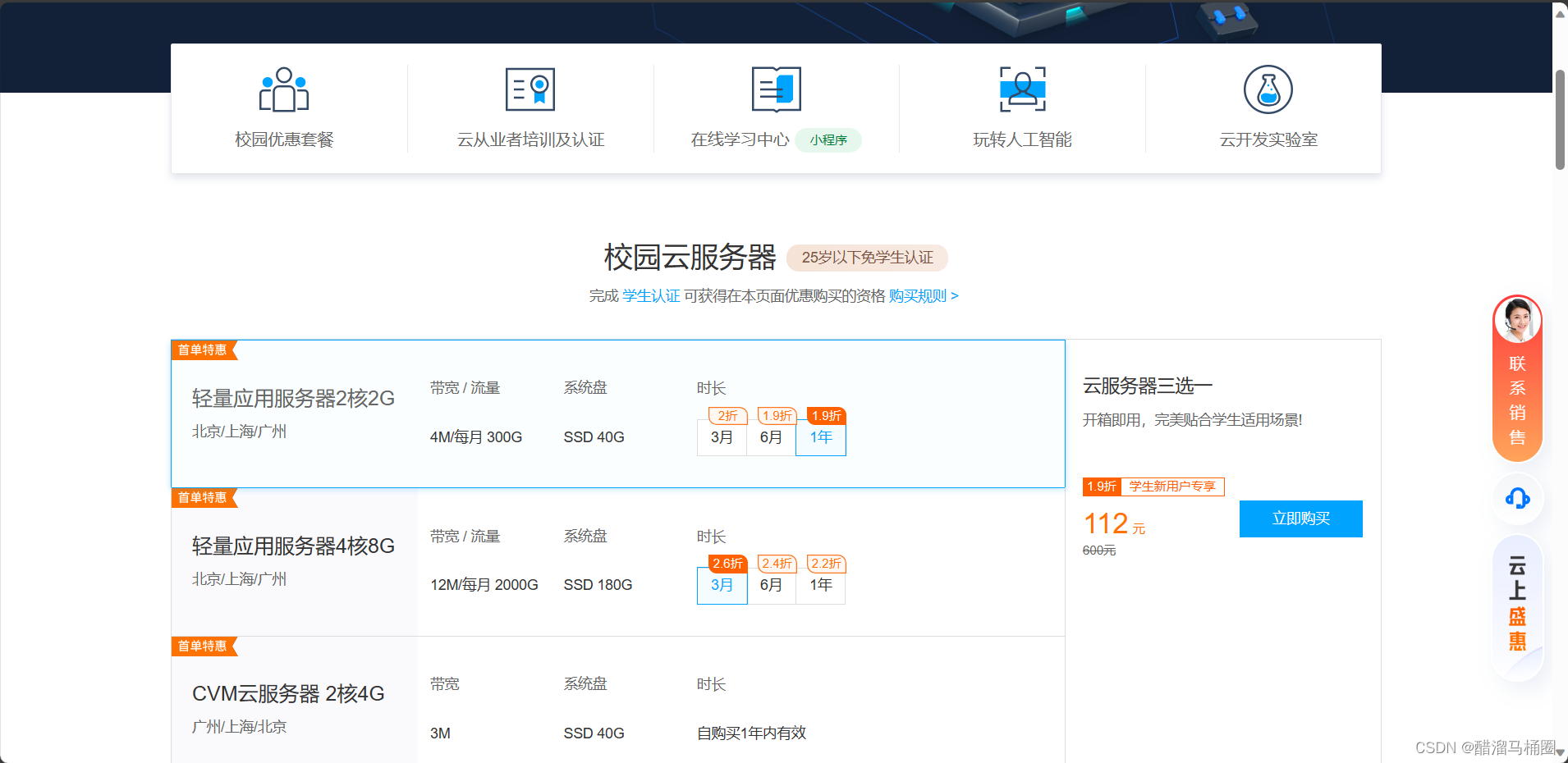Viewport: 1568px width, 763px height.
Task: Click the campus discount package people icon
Action: tap(284, 89)
